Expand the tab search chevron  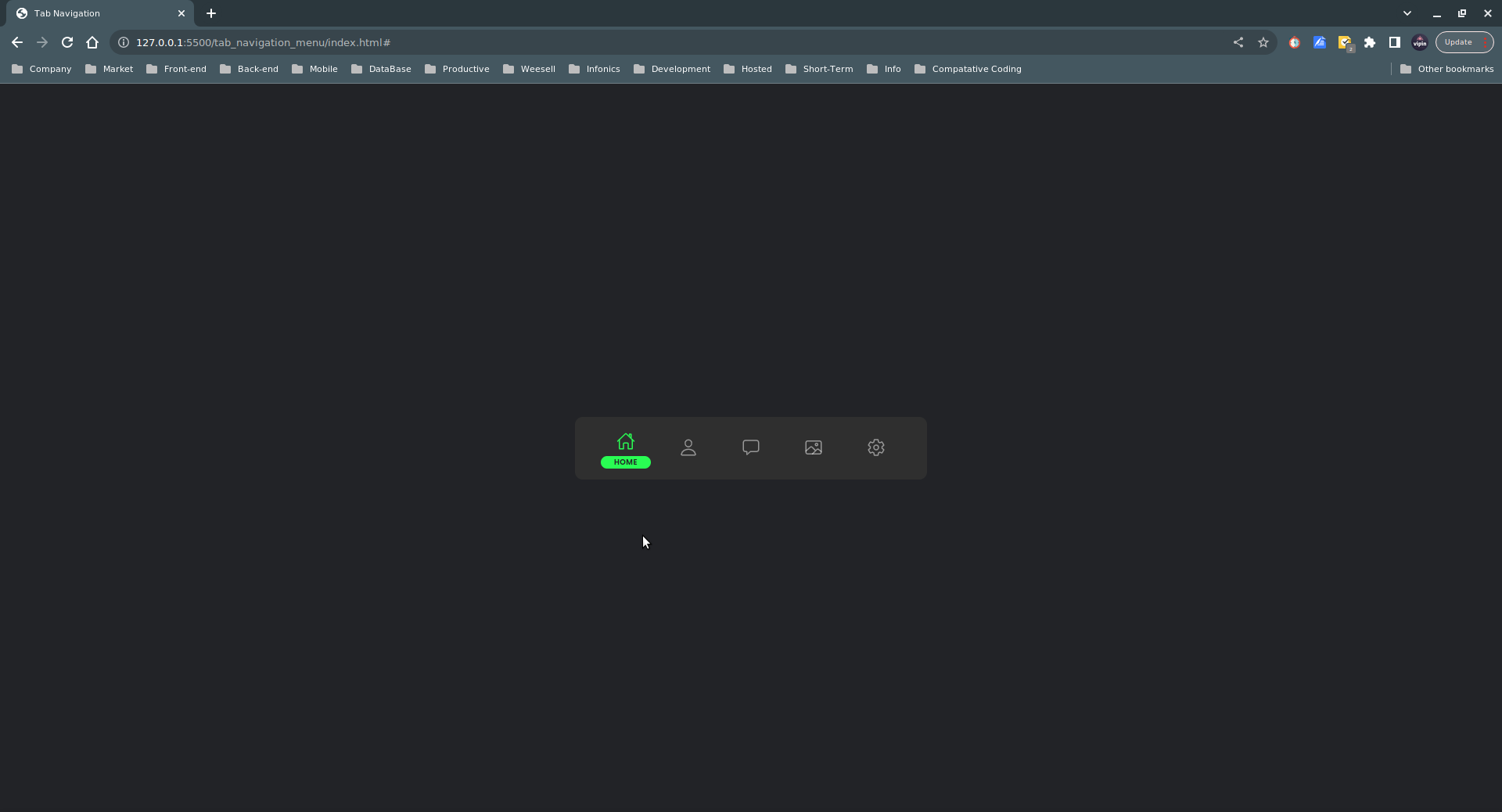(x=1407, y=13)
